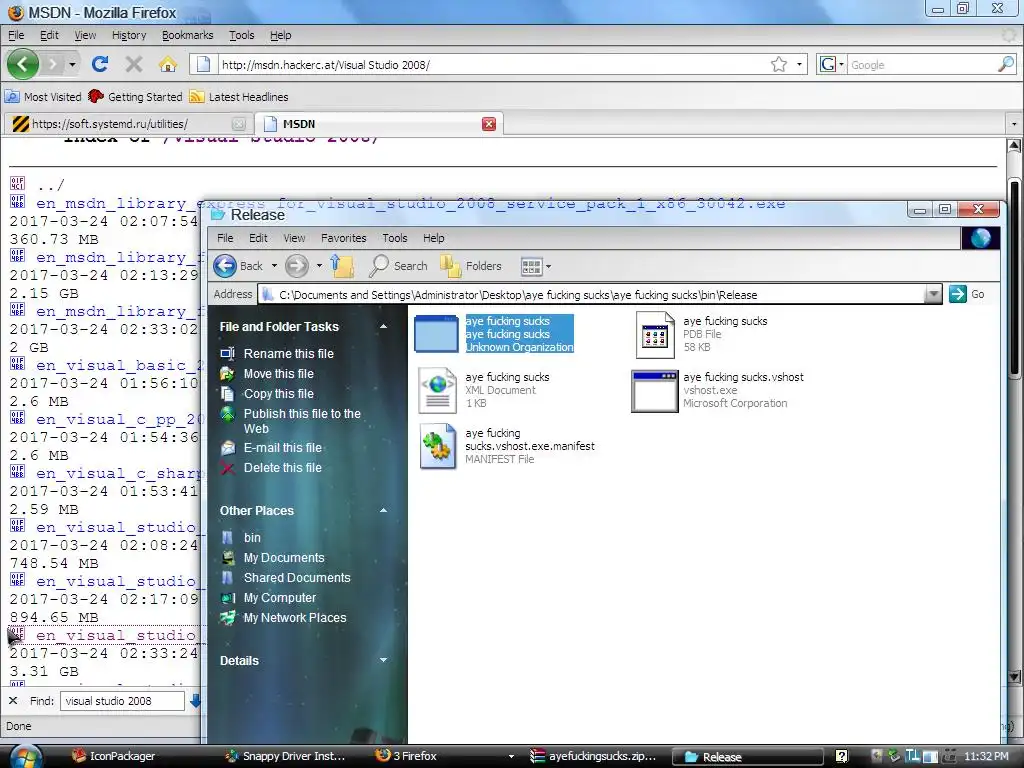The height and width of the screenshot is (768, 1024).
Task: Open Getting Started bookmark
Action: [x=136, y=97]
